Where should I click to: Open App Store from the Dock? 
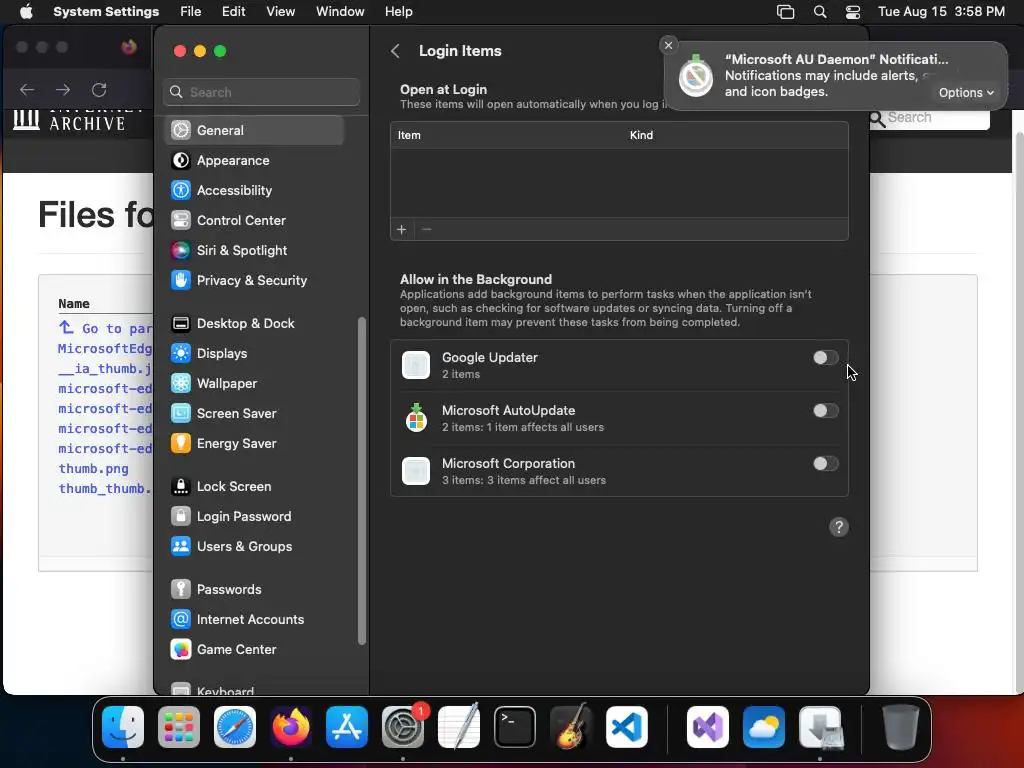click(x=347, y=727)
